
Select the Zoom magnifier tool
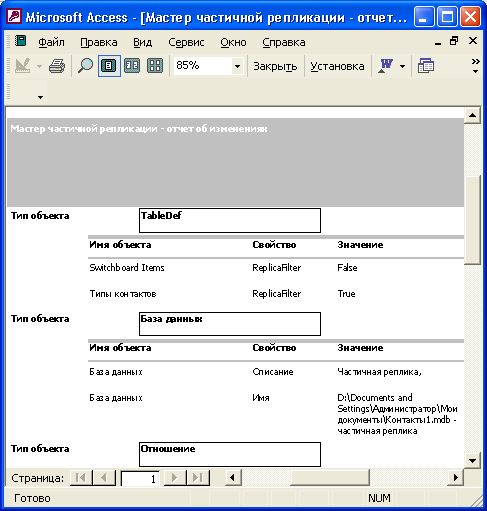tap(85, 66)
